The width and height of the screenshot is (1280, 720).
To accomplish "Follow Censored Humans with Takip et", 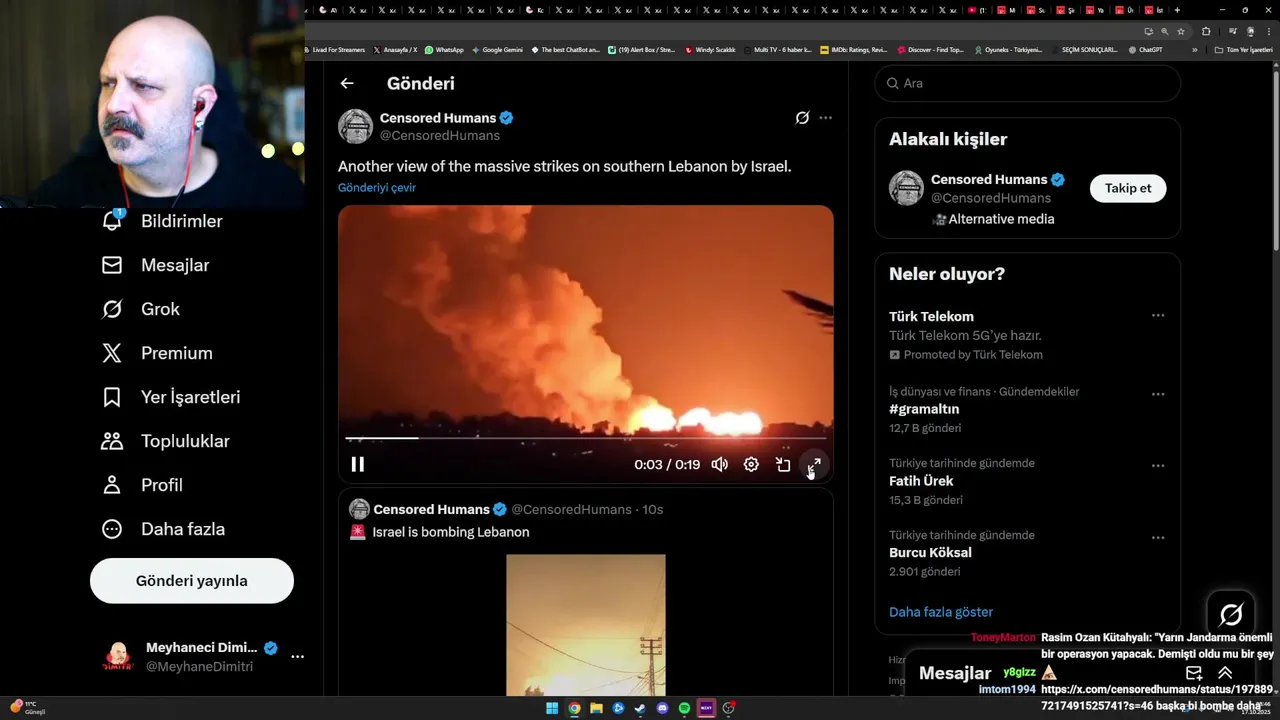I will 1128,188.
